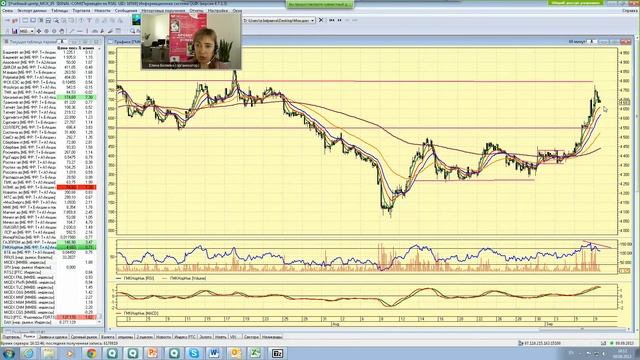Switch to the Заявки и сделки tab
This screenshot has height=360, width=640.
(53, 337)
